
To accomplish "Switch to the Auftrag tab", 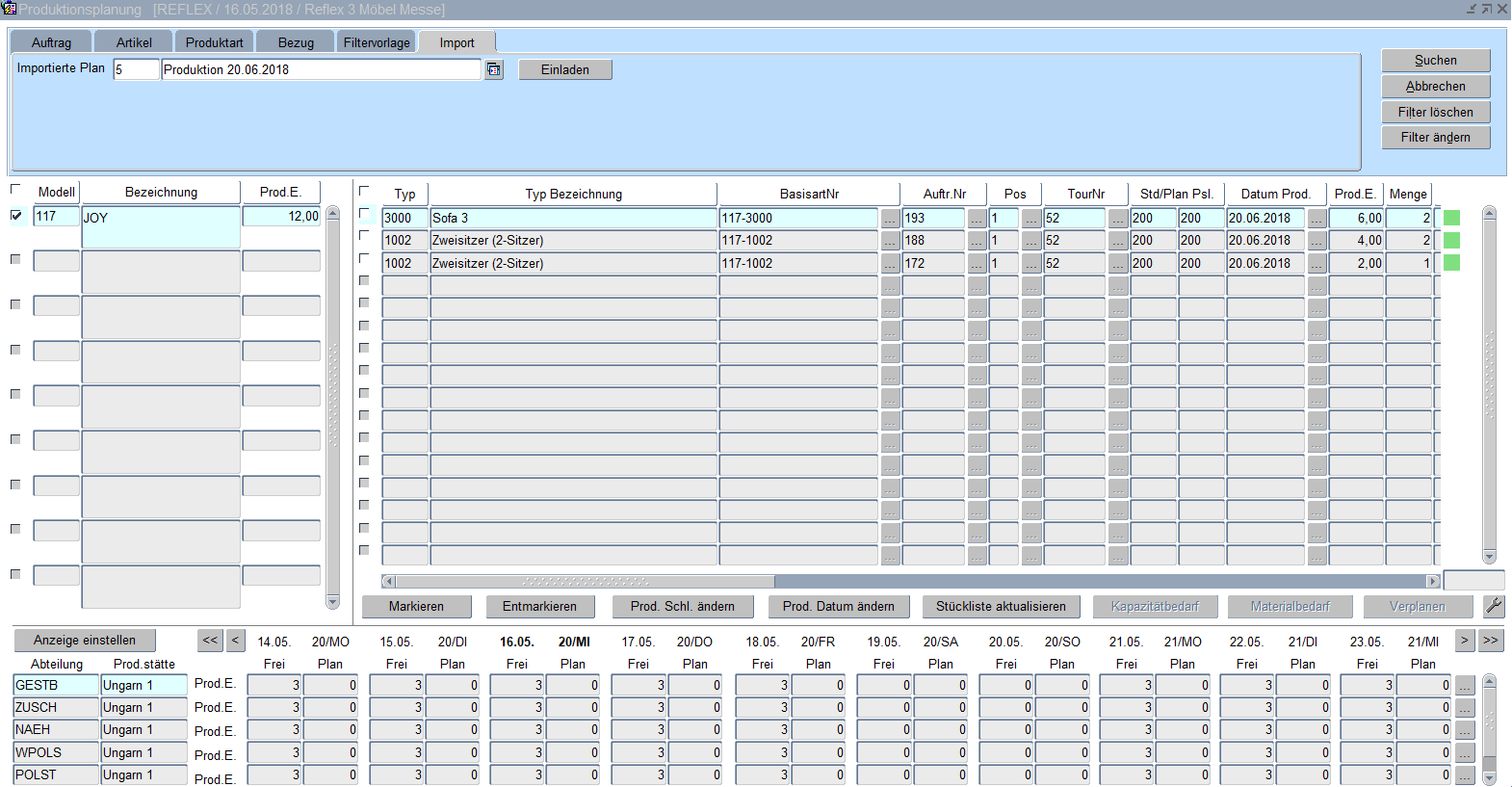I will click(51, 42).
